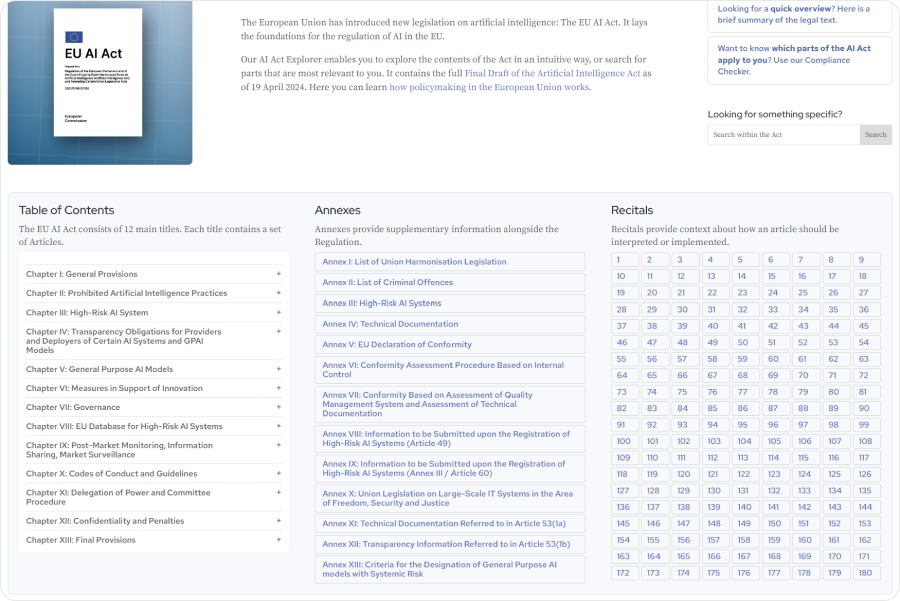Viewport: 900px width, 601px height.
Task: Expand Chapter III: High-Risk AI System
Action: (153, 312)
